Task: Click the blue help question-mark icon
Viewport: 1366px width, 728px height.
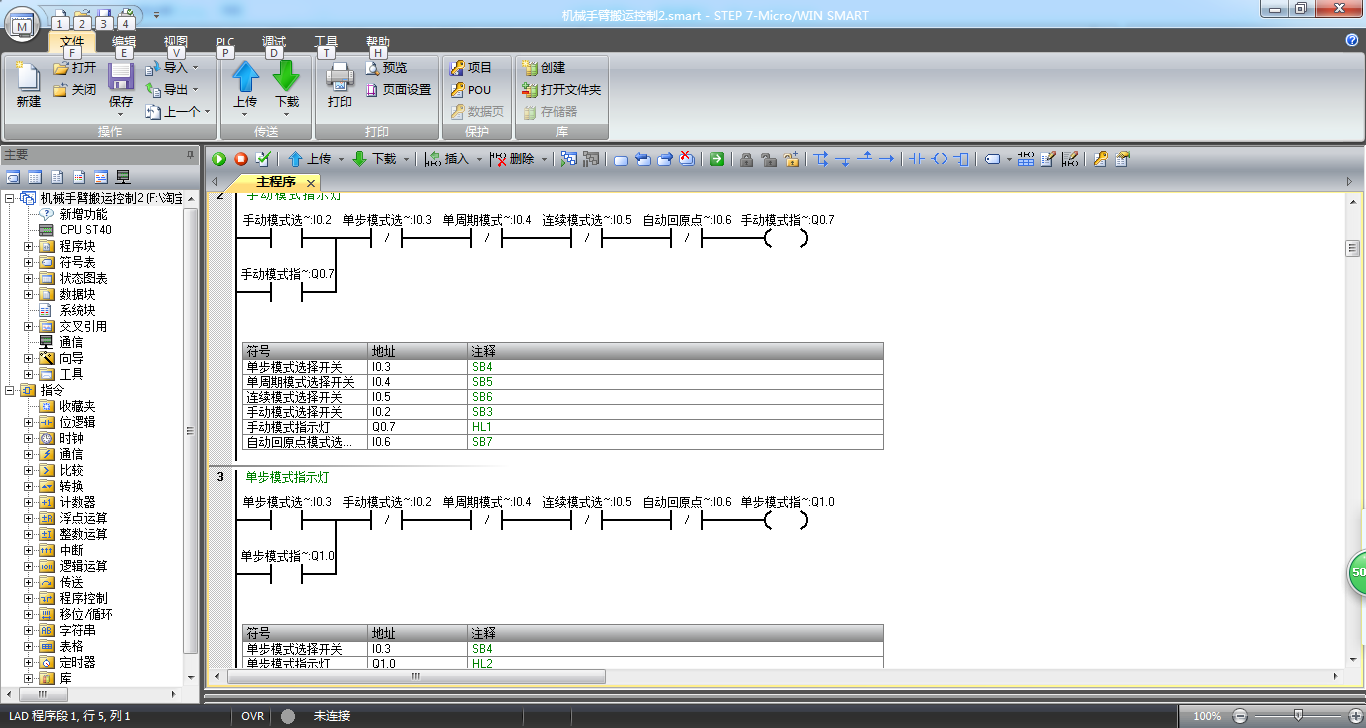Action: click(1352, 40)
